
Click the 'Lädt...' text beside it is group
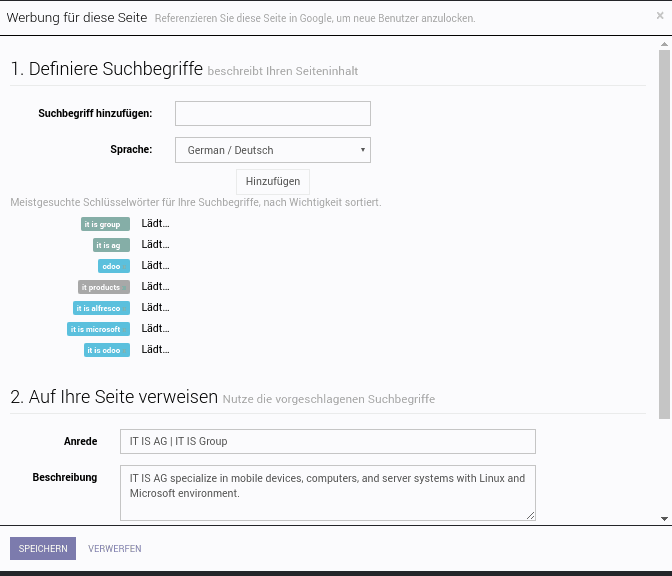pos(155,224)
